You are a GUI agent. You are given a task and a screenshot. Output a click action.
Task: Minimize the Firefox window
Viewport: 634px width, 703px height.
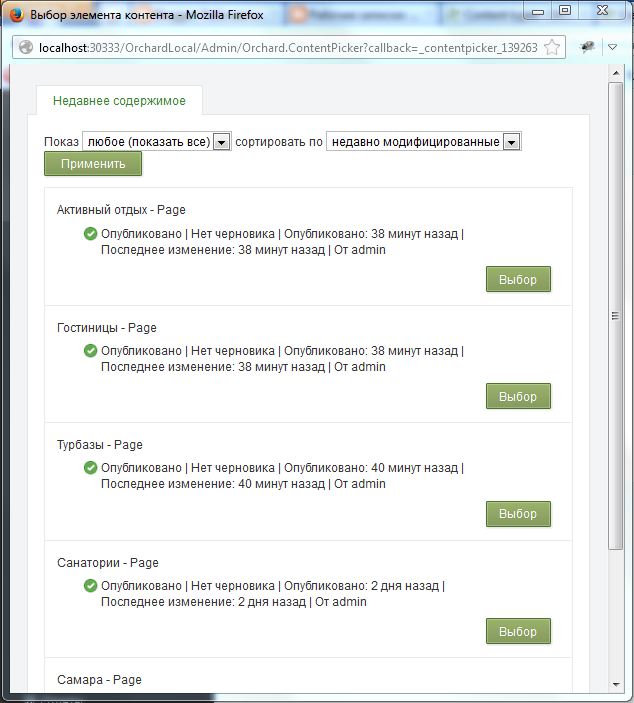538,10
